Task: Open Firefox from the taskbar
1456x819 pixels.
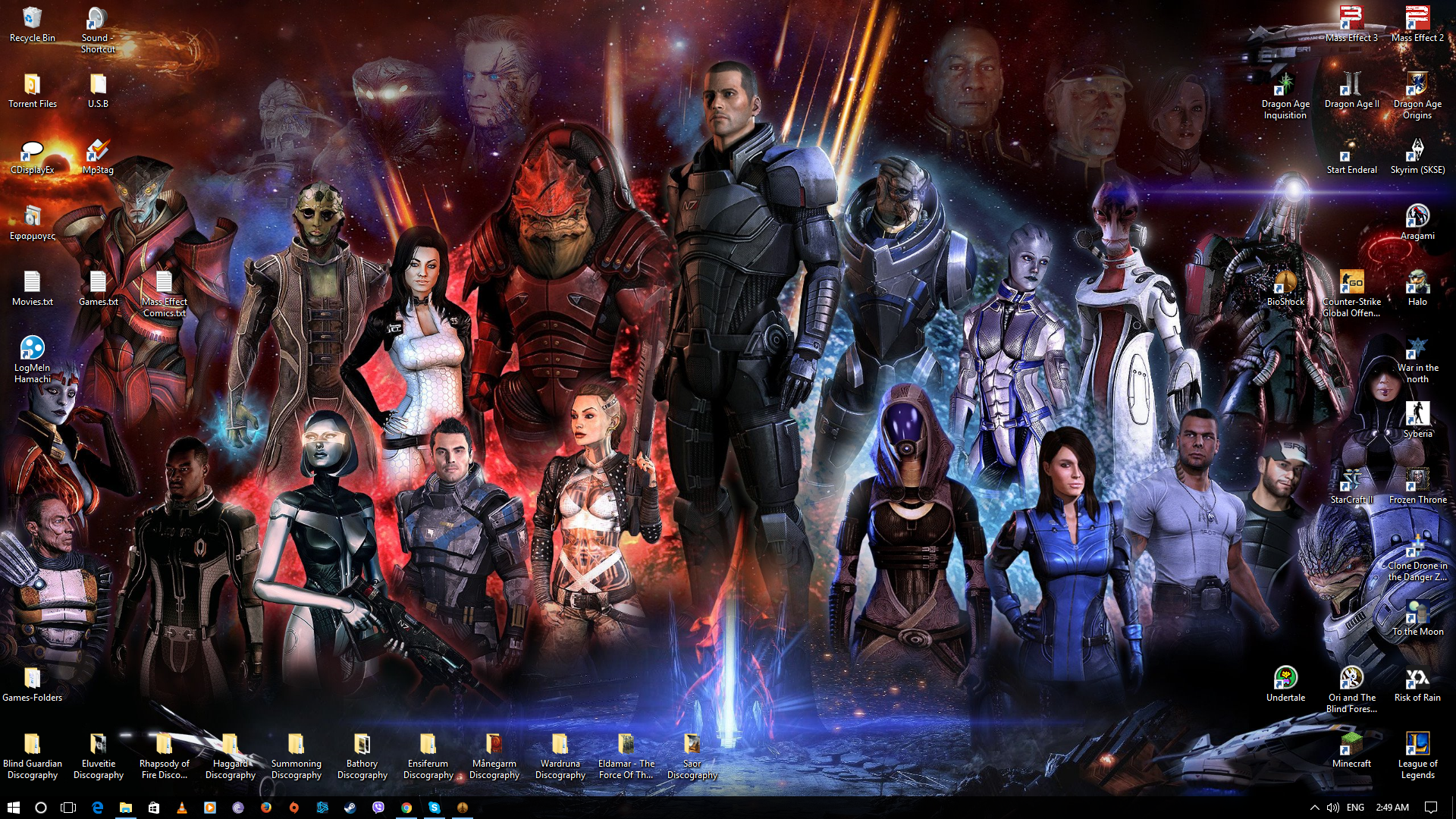Action: coord(265,808)
